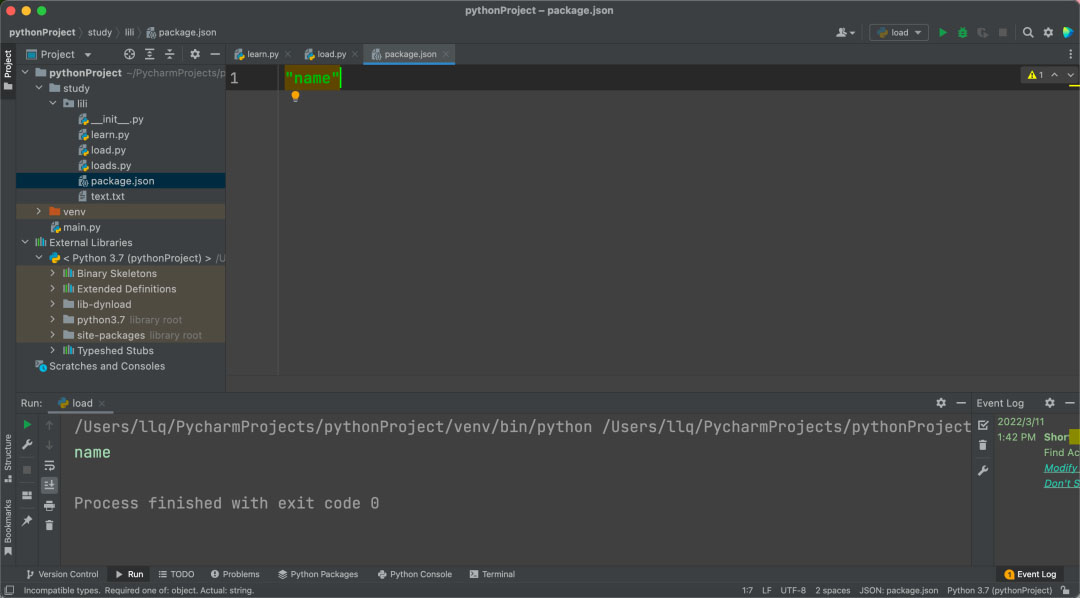Go to next highlighted error arrow
Viewport: 1080px width, 598px height.
tap(1070, 75)
